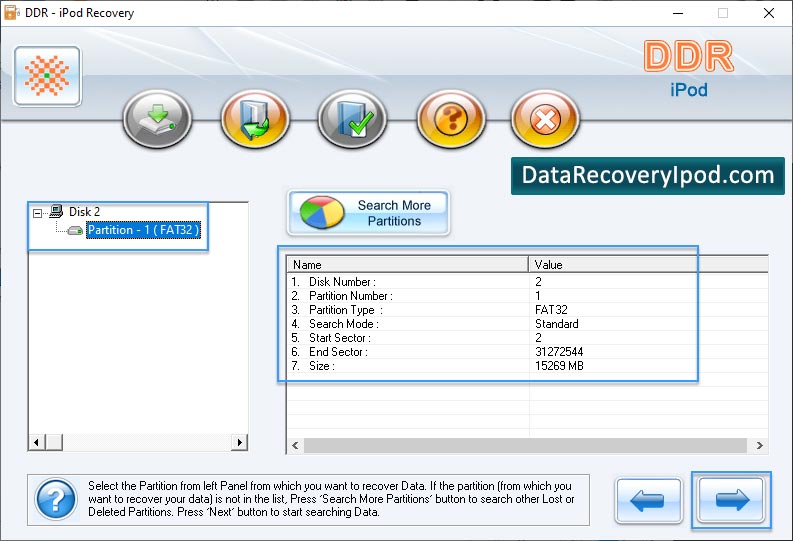Click the Value column header

[648, 264]
